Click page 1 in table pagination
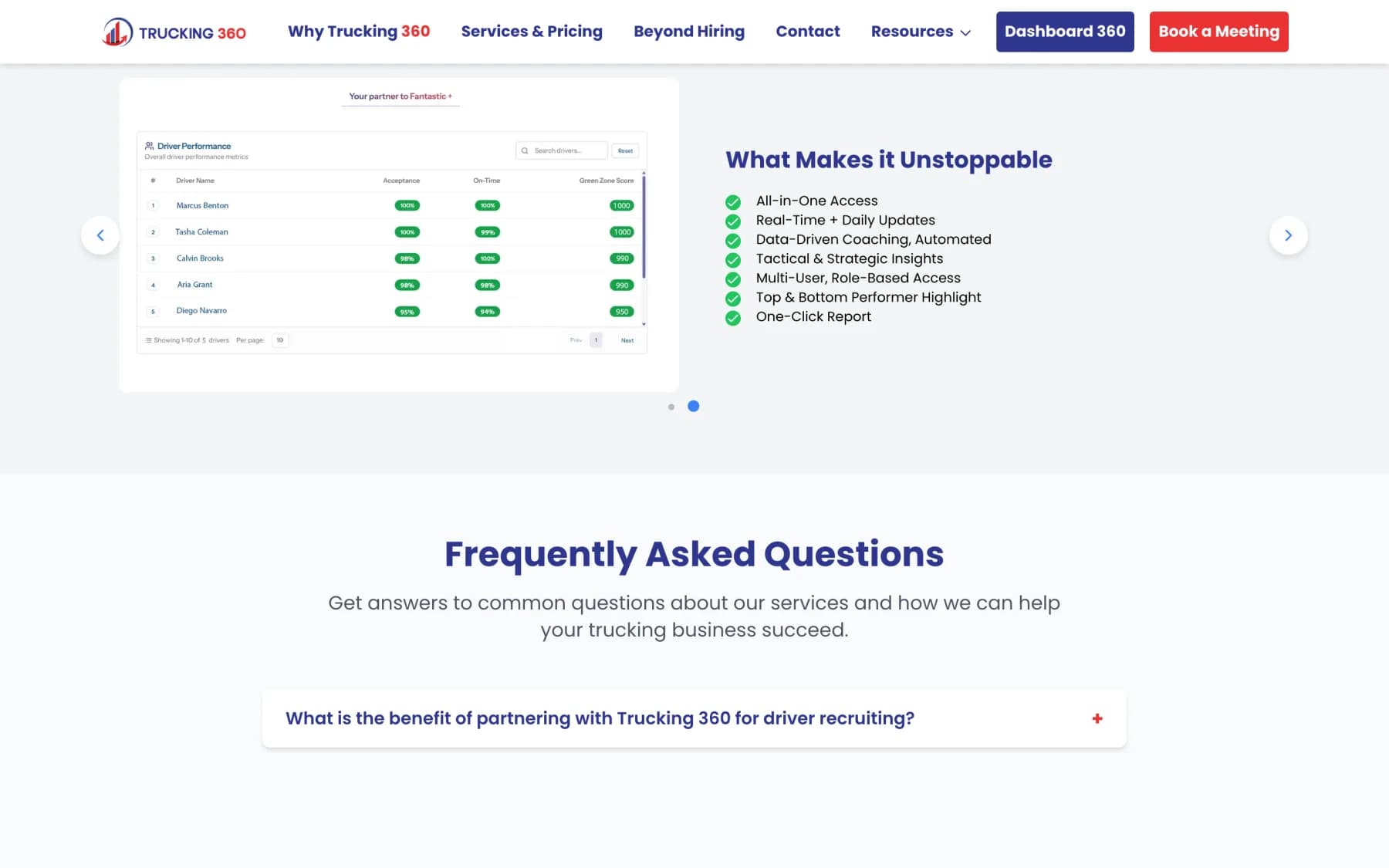1389x868 pixels. click(596, 340)
